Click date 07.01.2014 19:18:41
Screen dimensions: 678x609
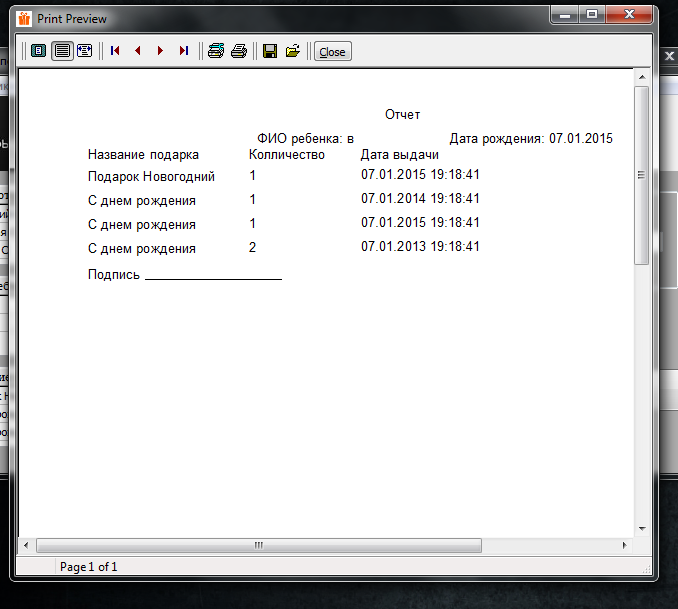point(420,199)
